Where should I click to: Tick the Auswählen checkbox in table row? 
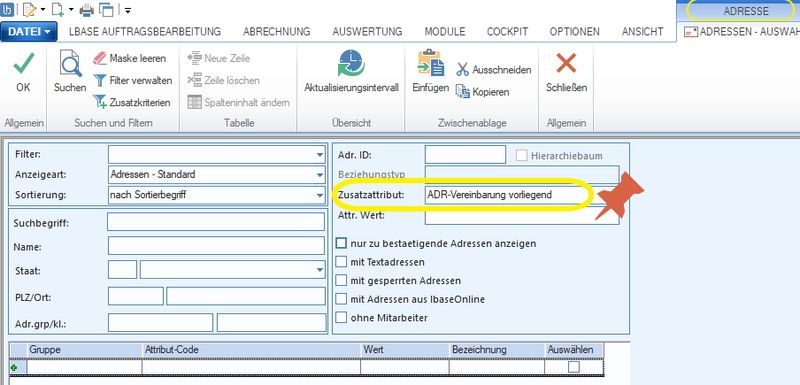[574, 367]
